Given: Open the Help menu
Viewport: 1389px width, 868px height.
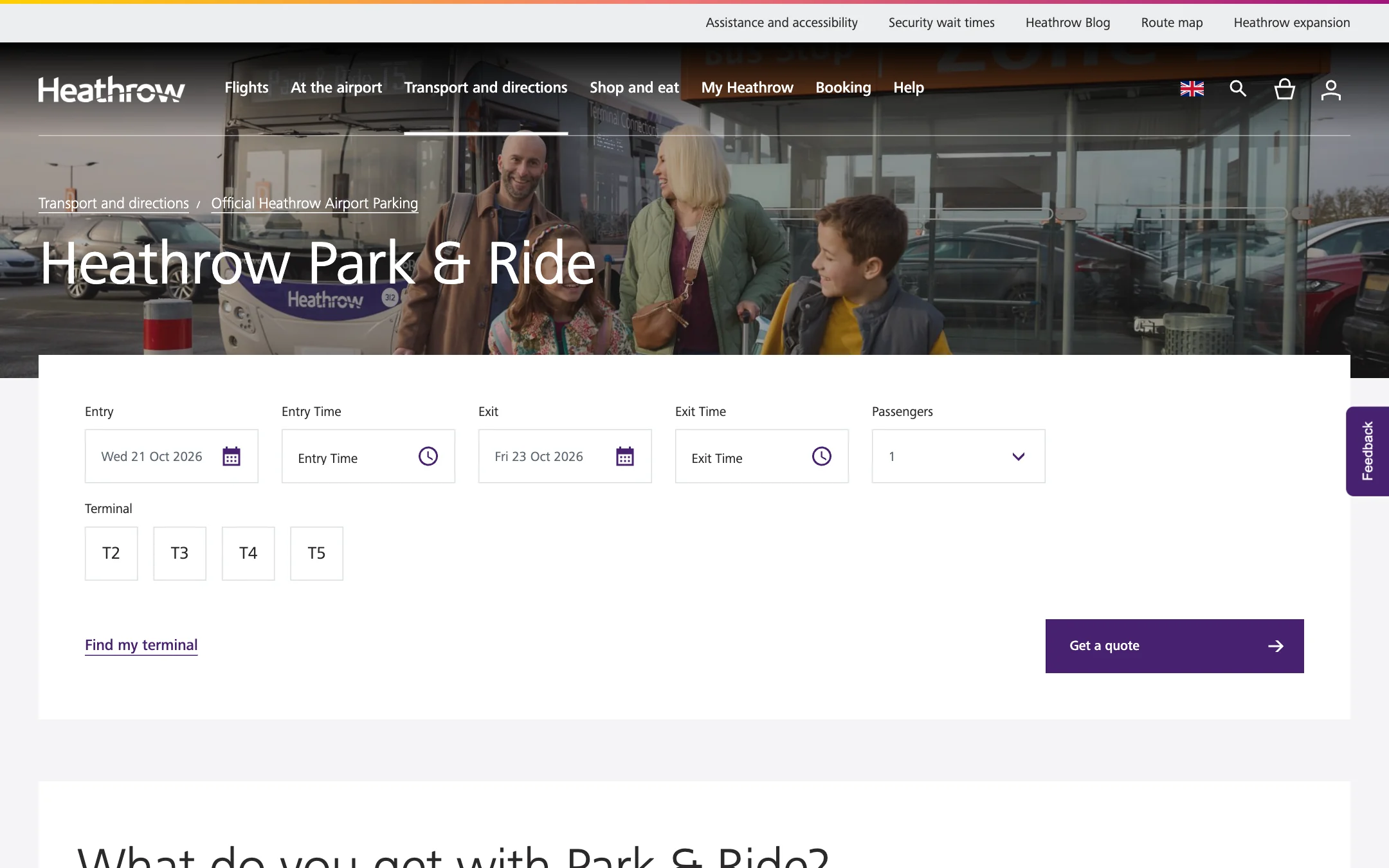Looking at the screenshot, I should (909, 87).
